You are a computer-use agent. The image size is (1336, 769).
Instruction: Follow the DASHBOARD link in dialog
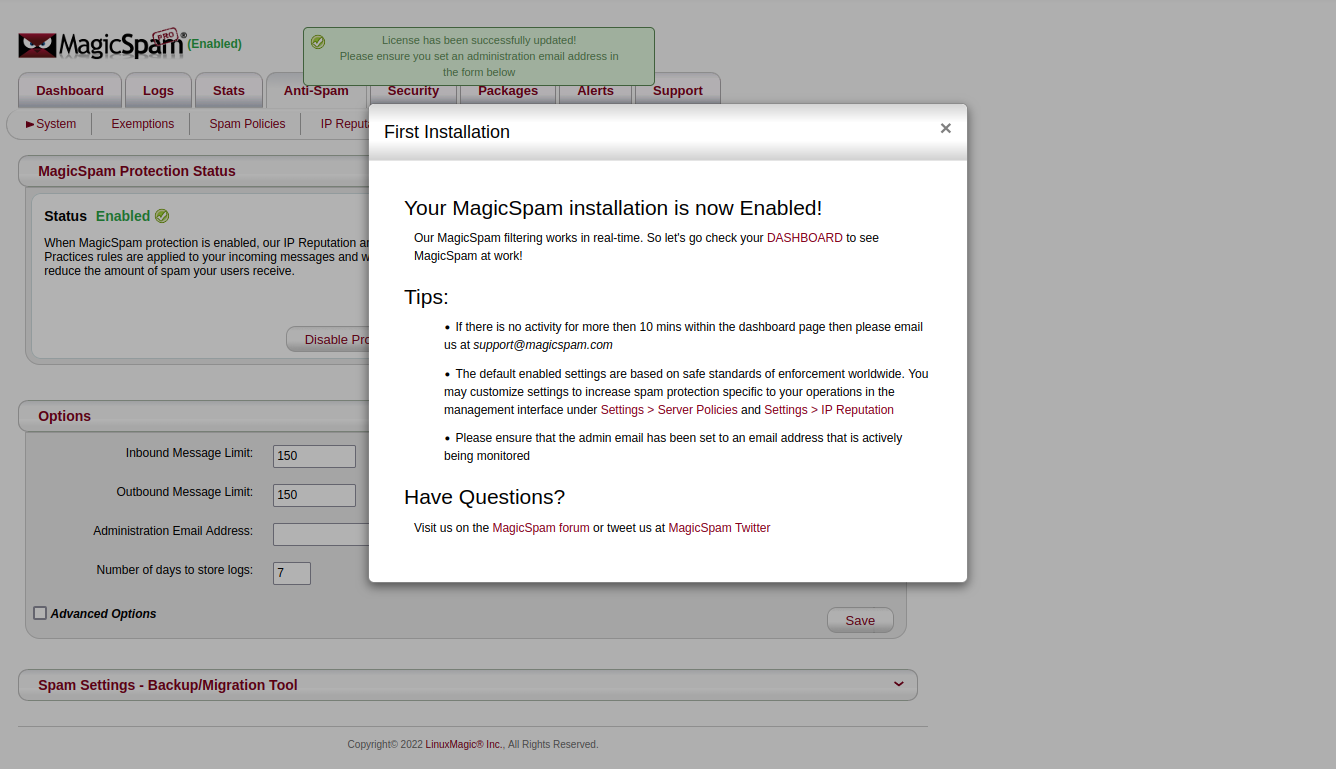pos(805,238)
